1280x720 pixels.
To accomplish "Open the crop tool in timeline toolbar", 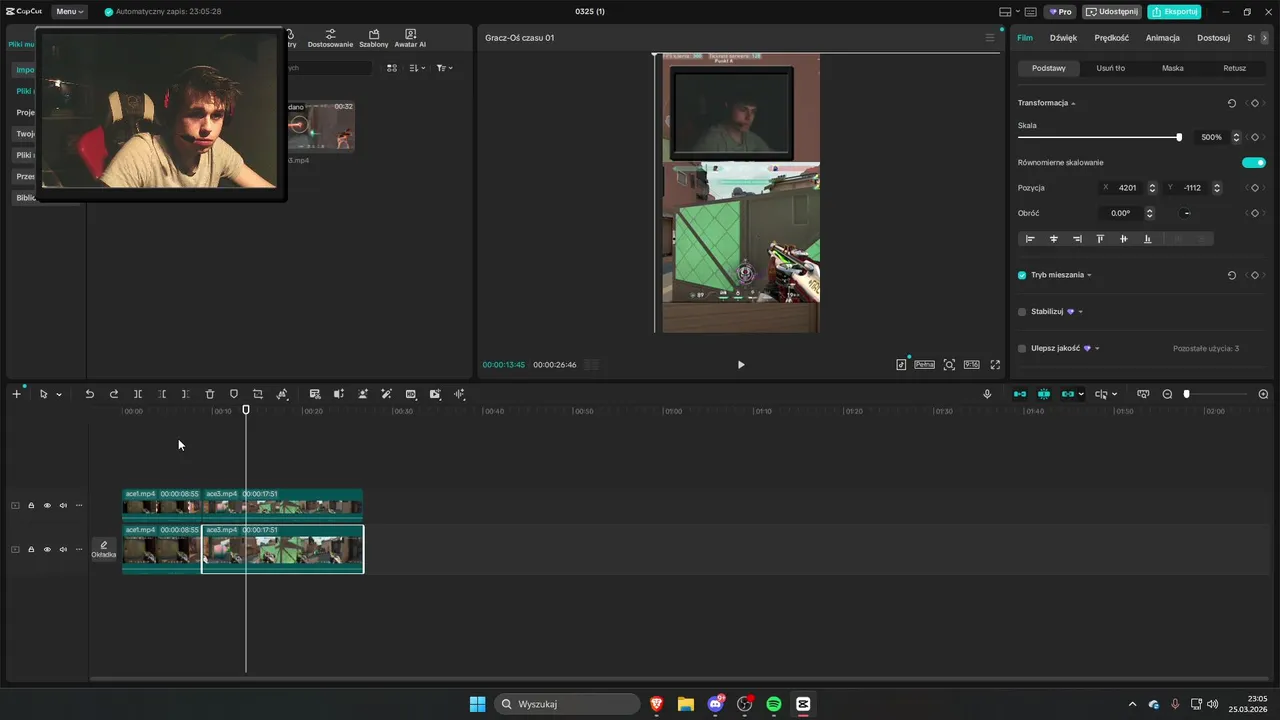I will 258,394.
